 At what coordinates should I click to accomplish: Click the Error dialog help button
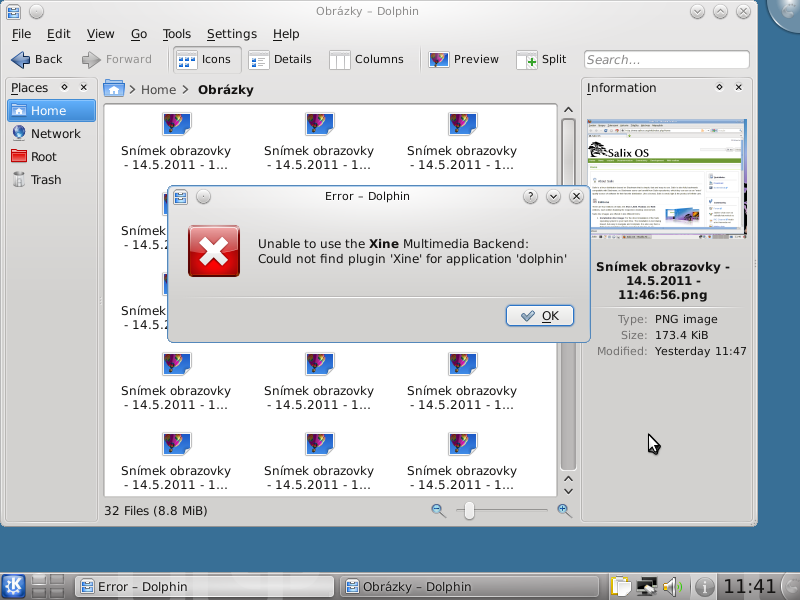tap(531, 196)
